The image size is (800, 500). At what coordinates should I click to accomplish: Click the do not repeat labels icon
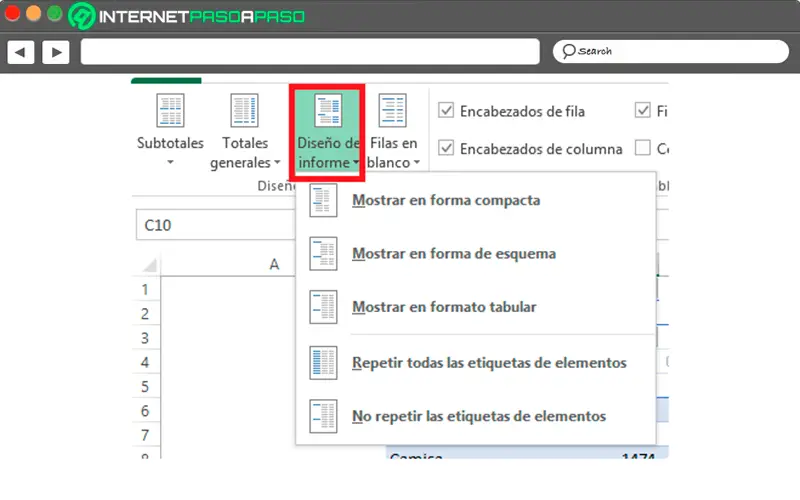coord(323,416)
